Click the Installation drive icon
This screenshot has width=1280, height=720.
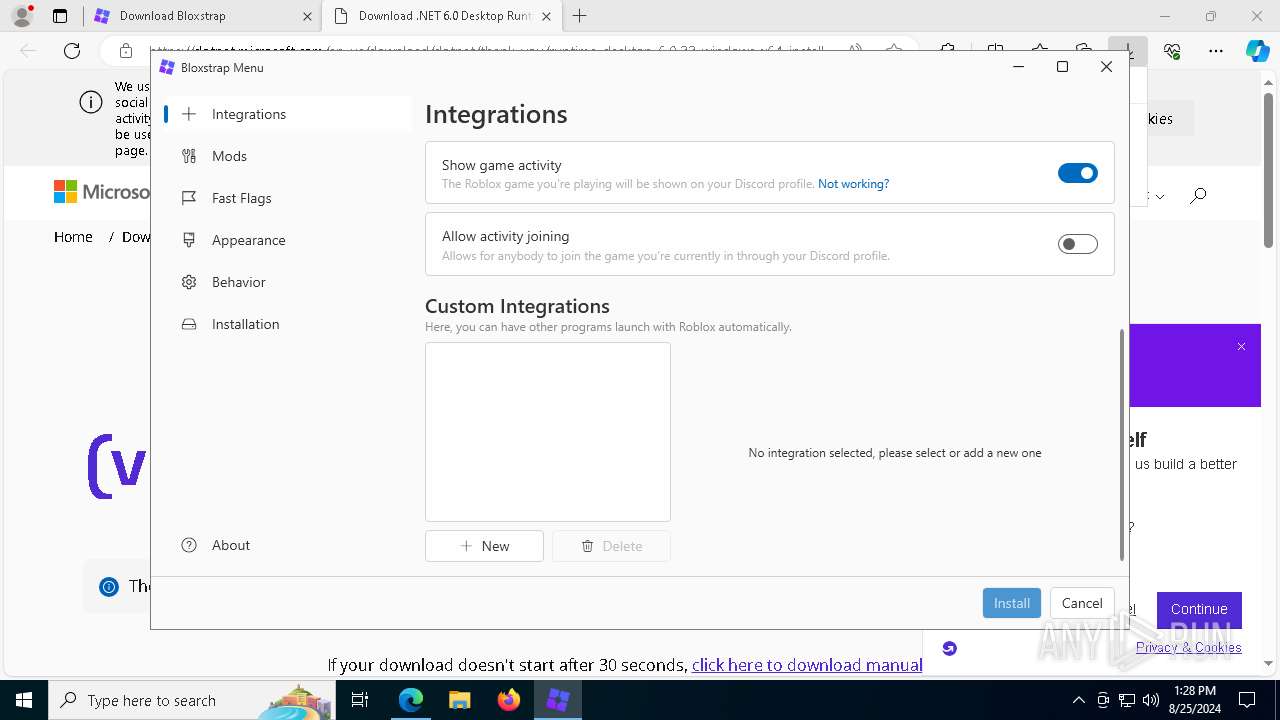[189, 324]
